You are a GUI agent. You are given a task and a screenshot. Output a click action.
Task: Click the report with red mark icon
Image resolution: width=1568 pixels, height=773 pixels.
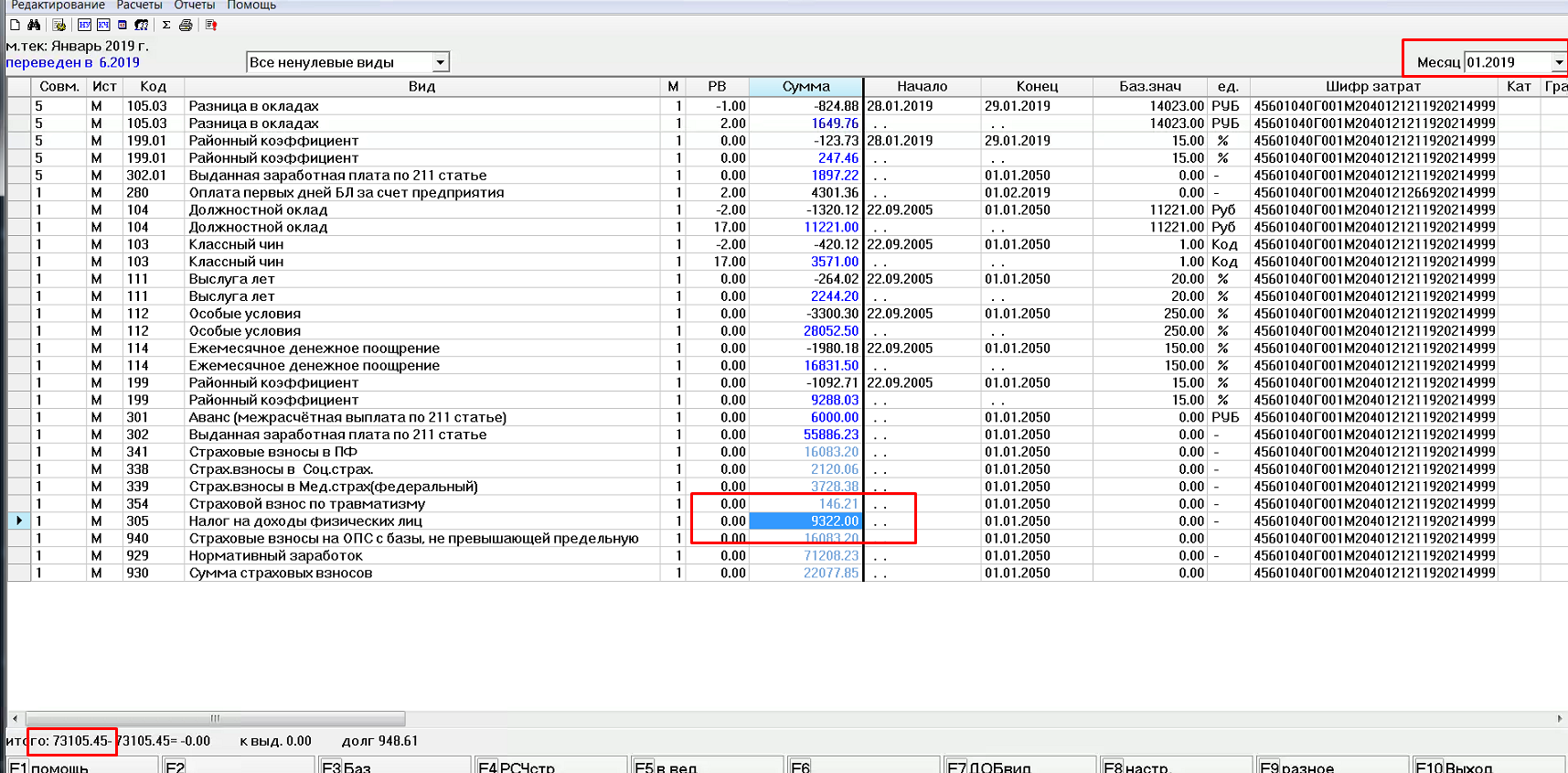[211, 25]
